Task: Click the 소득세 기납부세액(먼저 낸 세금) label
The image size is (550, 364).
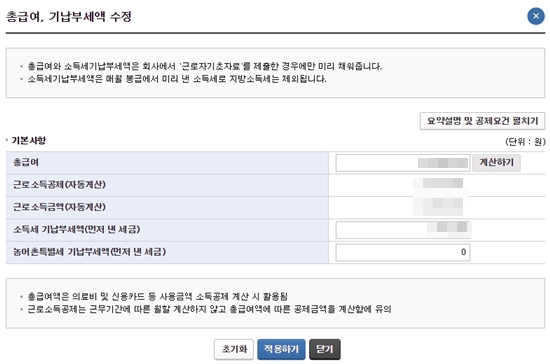Action: pos(76,229)
